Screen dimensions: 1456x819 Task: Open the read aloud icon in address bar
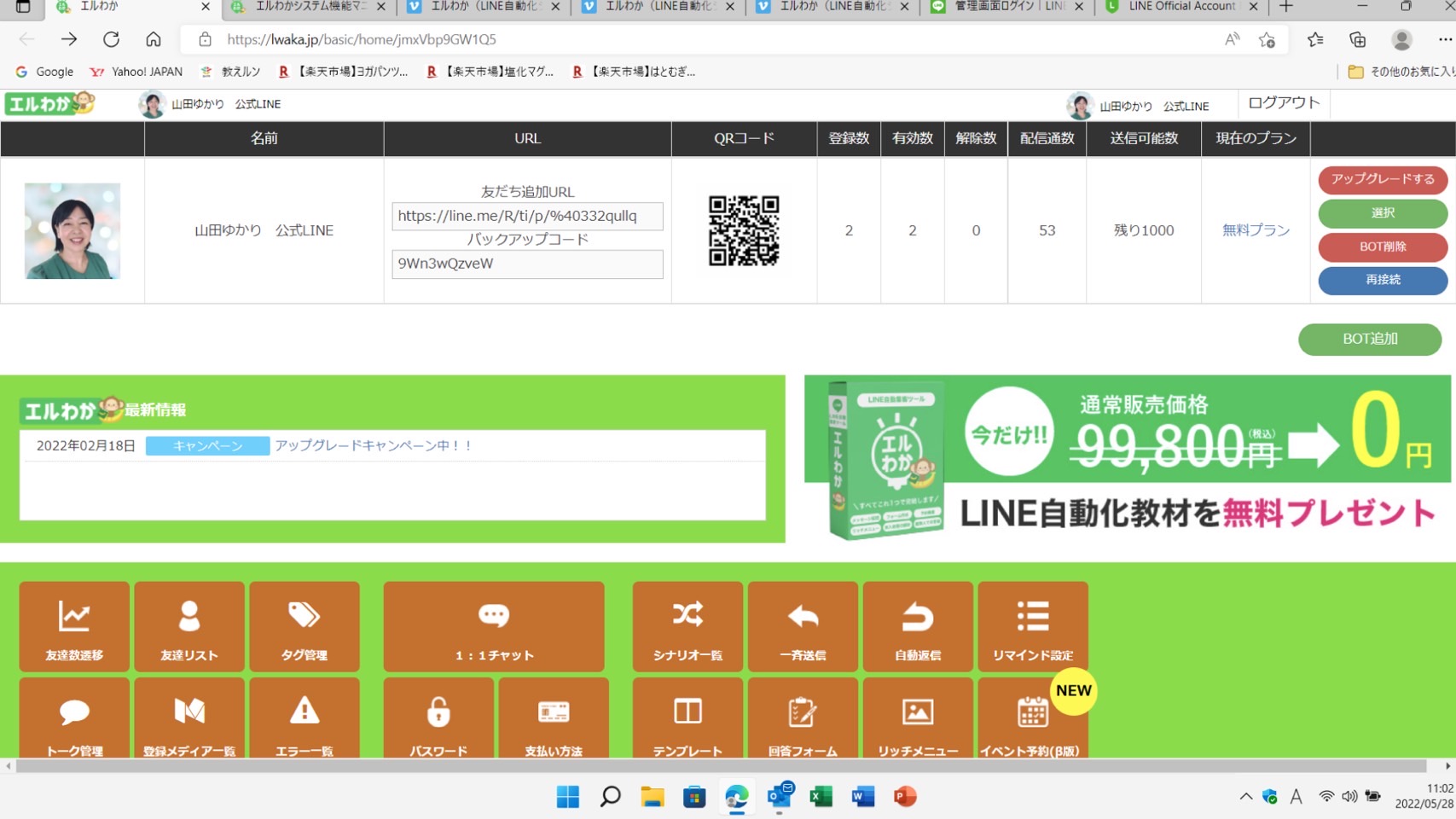[1232, 39]
